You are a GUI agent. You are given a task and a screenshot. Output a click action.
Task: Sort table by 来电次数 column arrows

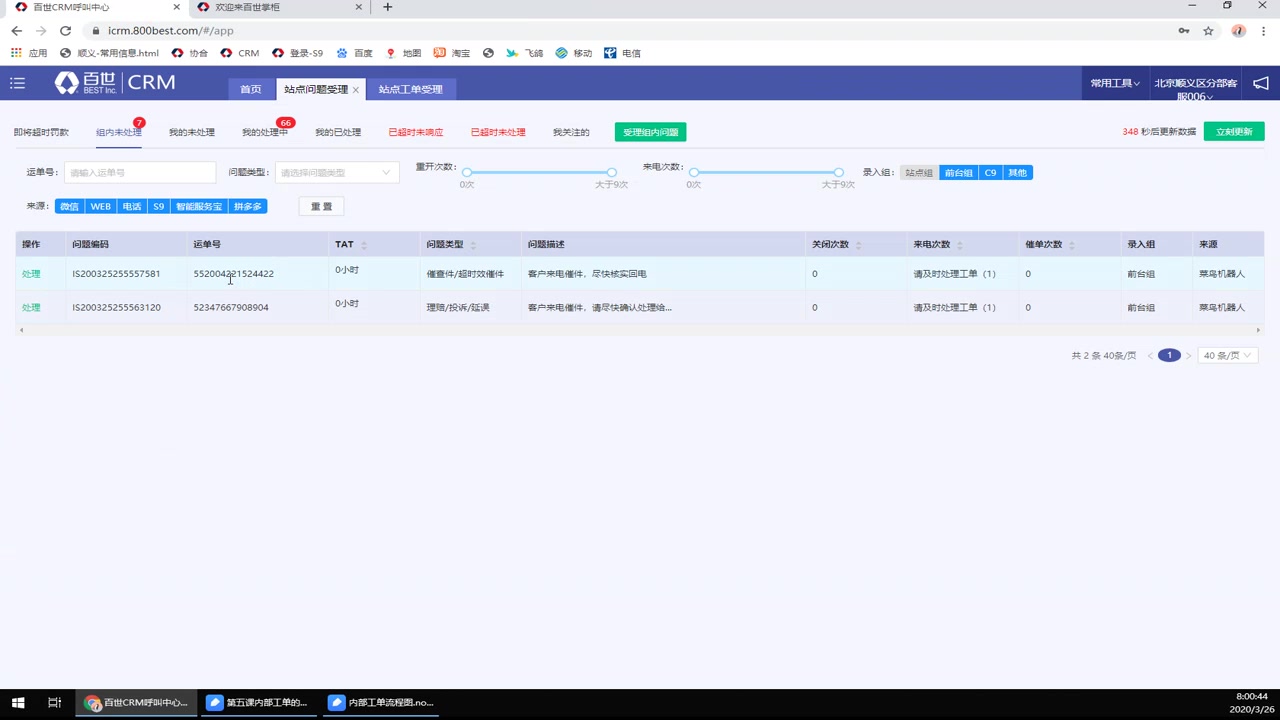(960, 245)
